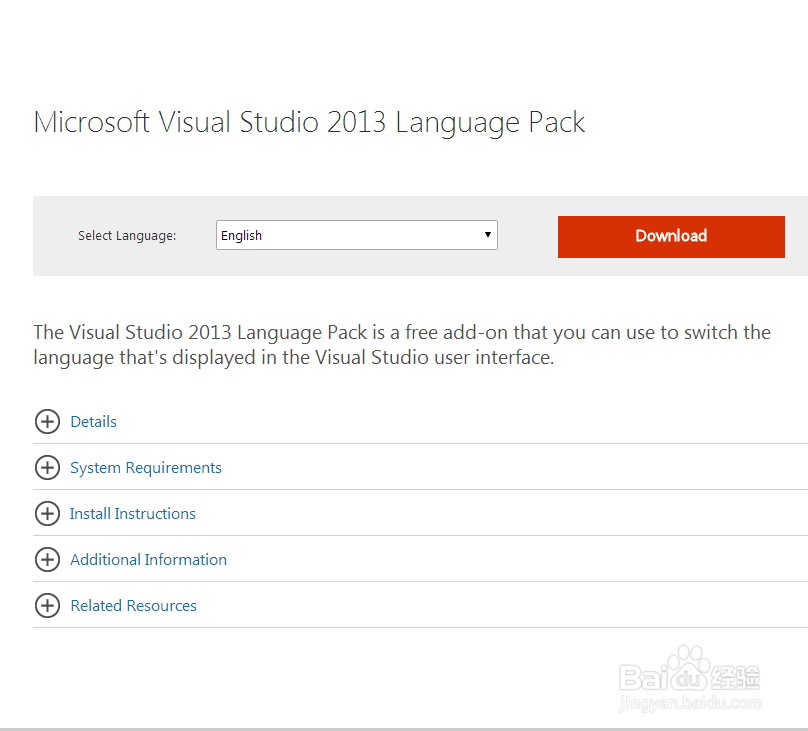
Task: Expand the Details section plus icon
Action: click(47, 422)
